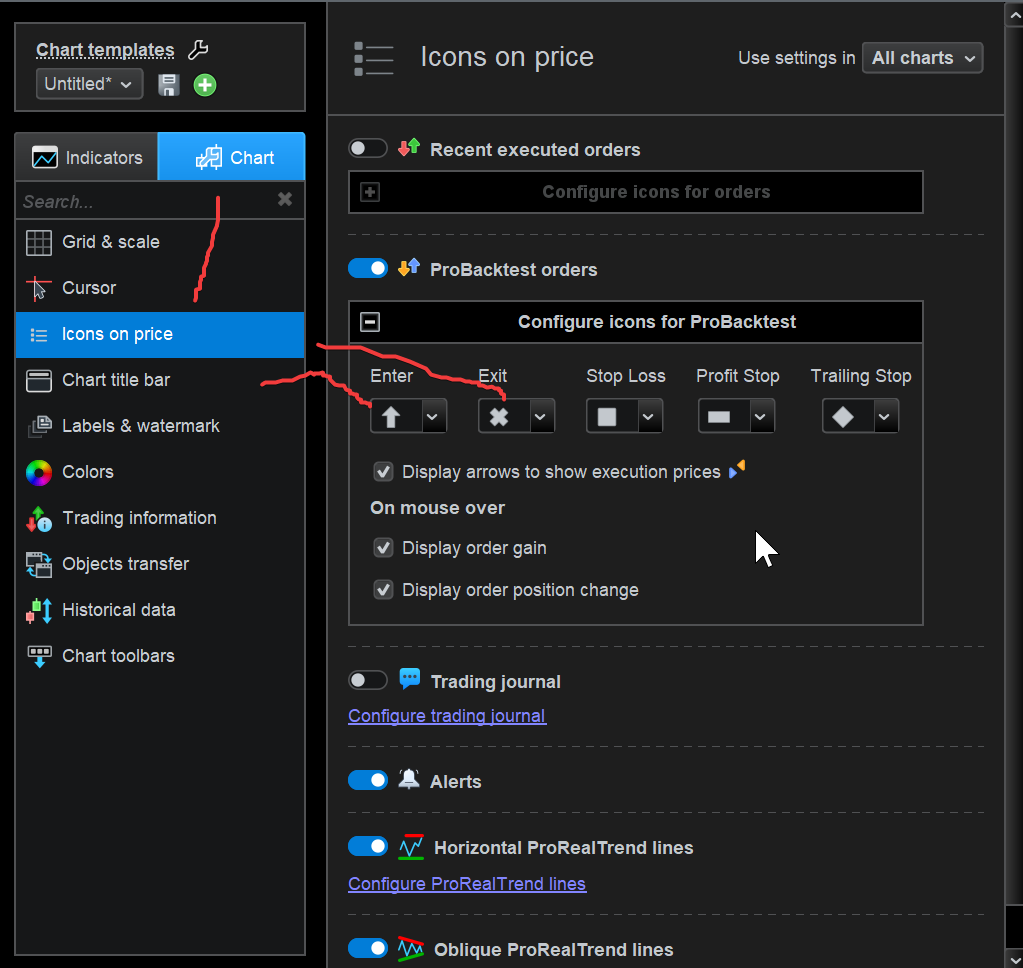The width and height of the screenshot is (1023, 968).
Task: Save the chart template with floppy disk icon
Action: click(168, 85)
